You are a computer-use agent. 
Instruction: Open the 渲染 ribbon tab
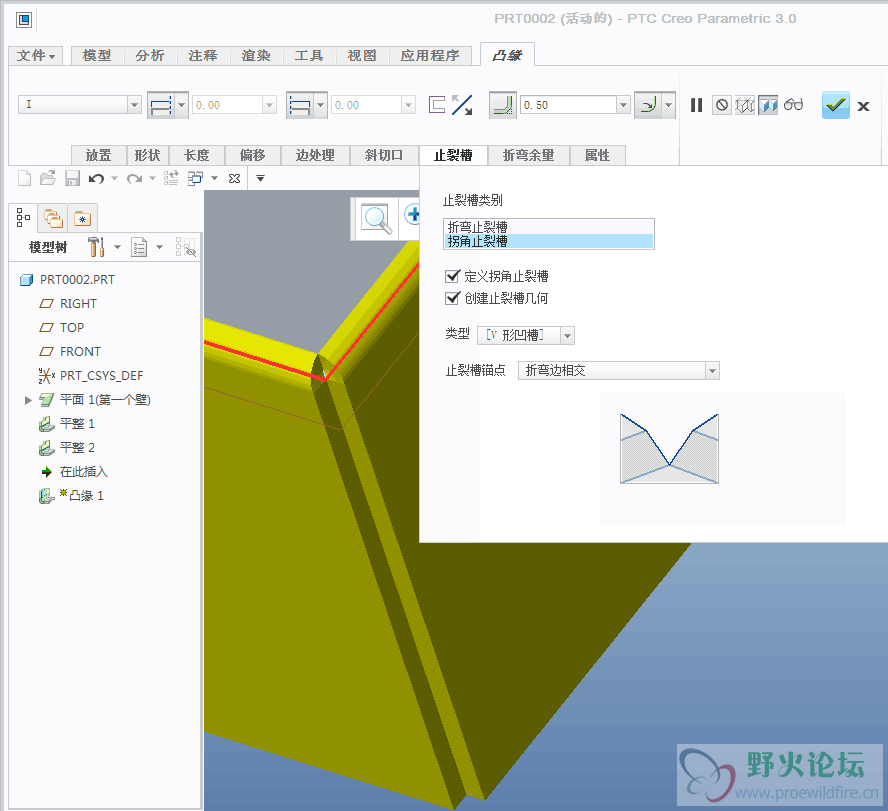pos(256,56)
